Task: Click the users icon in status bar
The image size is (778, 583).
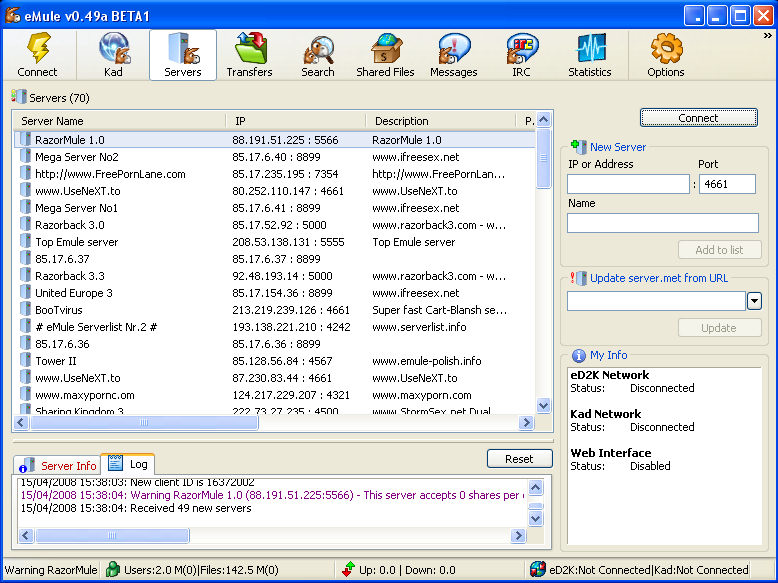Action: pyautogui.click(x=113, y=569)
